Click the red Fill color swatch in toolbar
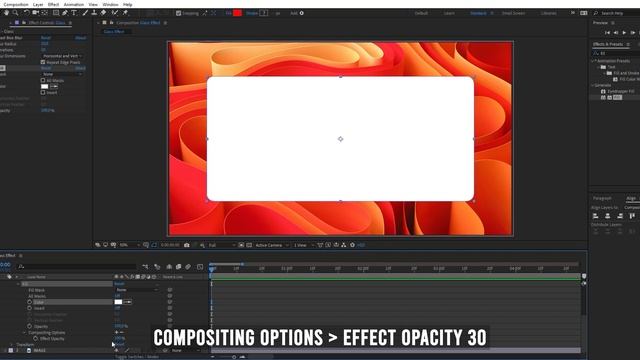The width and height of the screenshot is (640, 360). tap(237, 13)
